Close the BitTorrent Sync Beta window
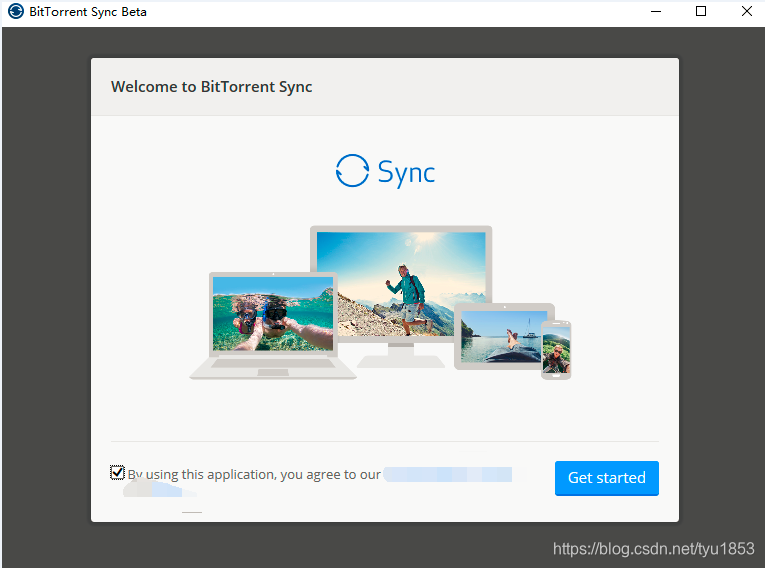Viewport: 765px width, 568px height. click(x=746, y=11)
